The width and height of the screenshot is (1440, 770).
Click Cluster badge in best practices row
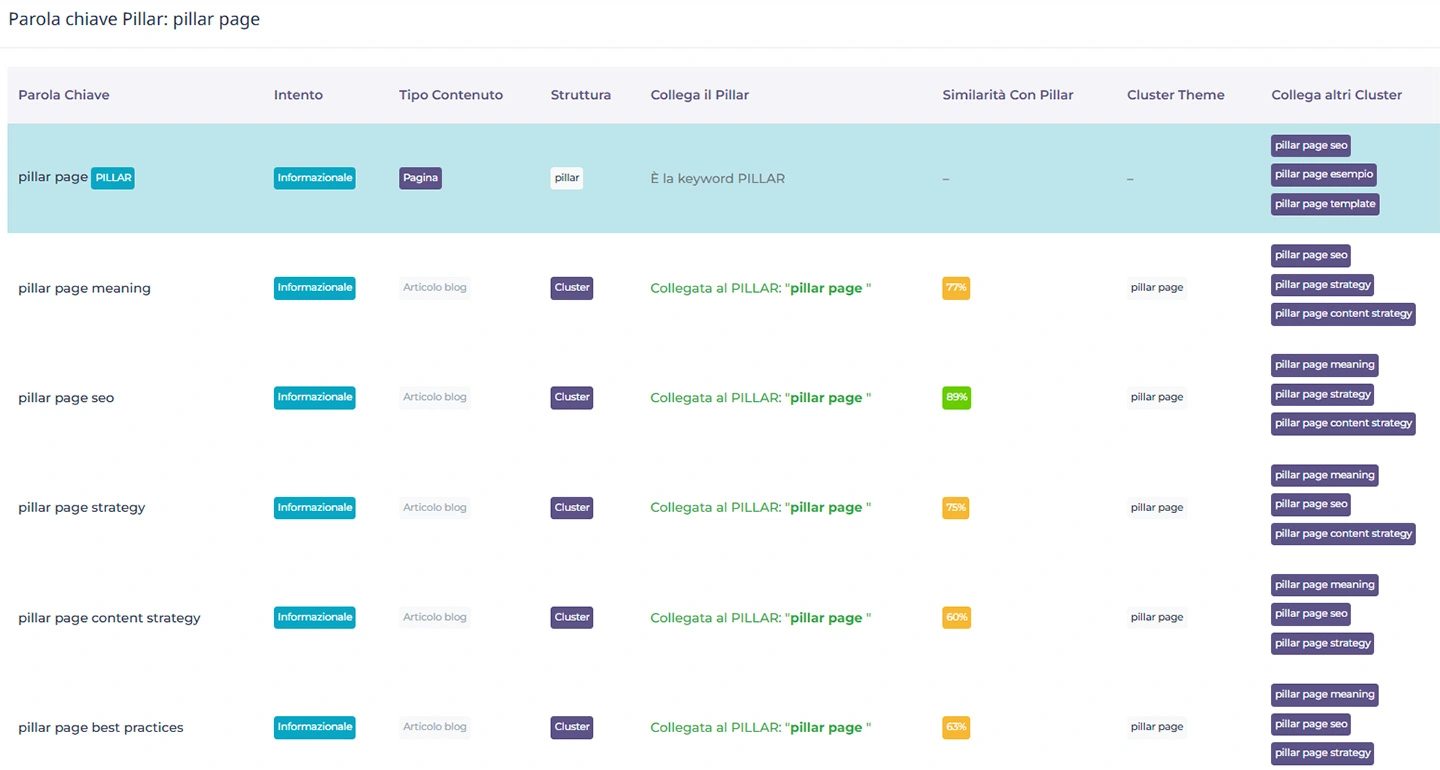coord(572,728)
